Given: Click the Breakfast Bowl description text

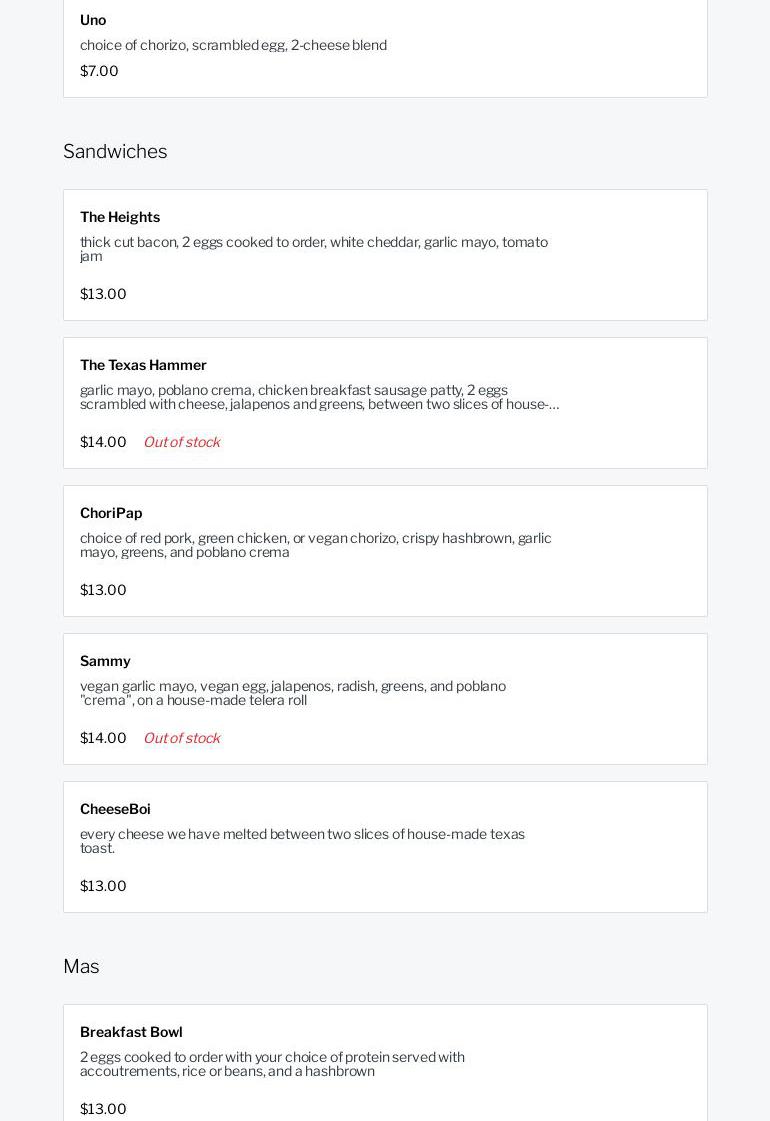Looking at the screenshot, I should (x=272, y=1064).
